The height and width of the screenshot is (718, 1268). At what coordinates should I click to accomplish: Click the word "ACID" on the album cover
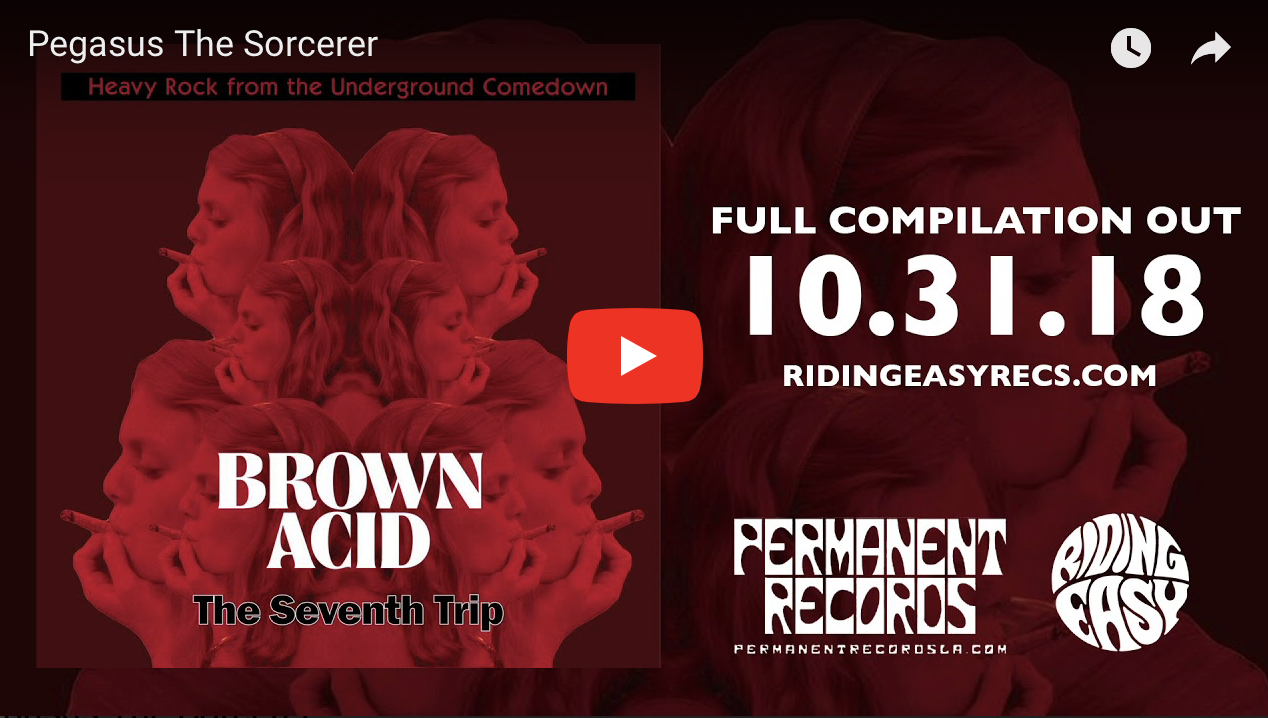tap(348, 543)
